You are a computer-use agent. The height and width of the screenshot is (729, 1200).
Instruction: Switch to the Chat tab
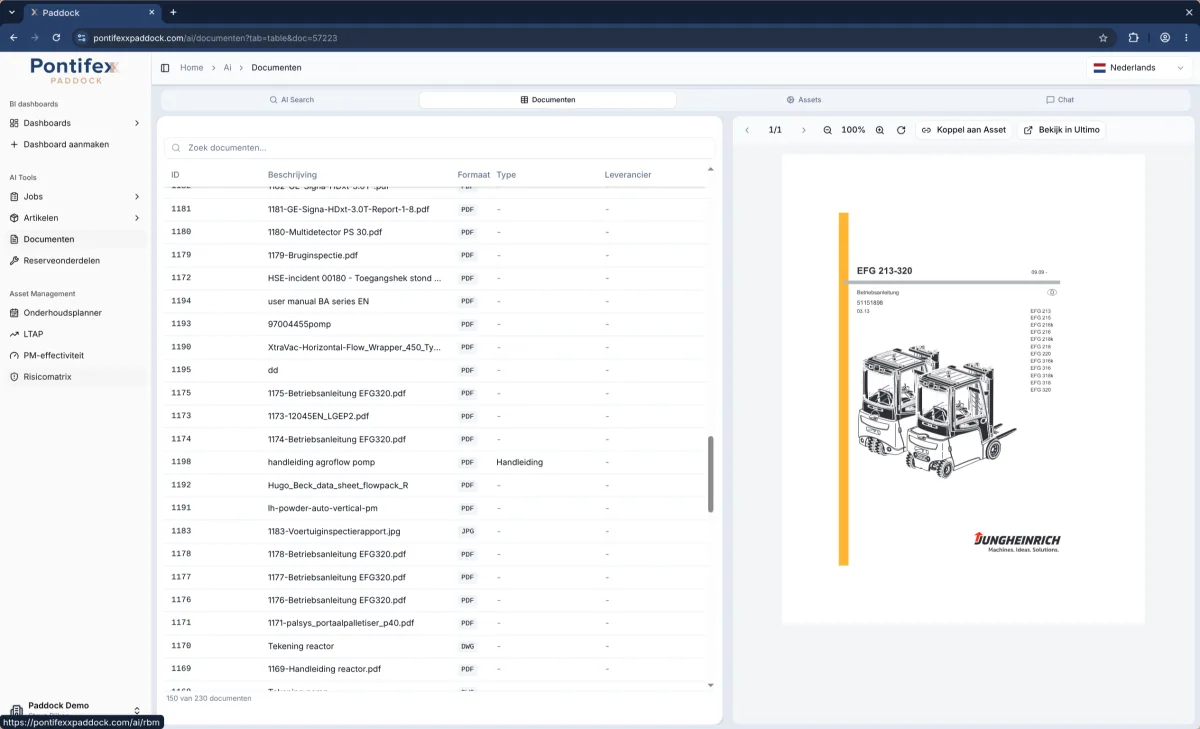pyautogui.click(x=1060, y=100)
